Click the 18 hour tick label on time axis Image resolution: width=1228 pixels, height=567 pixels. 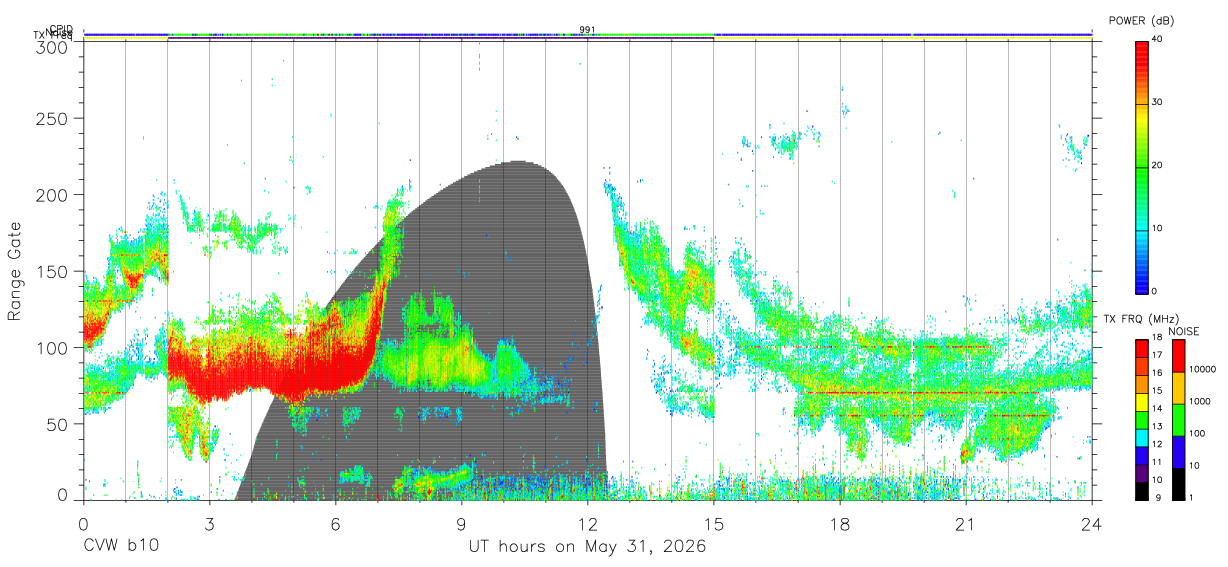tap(839, 524)
